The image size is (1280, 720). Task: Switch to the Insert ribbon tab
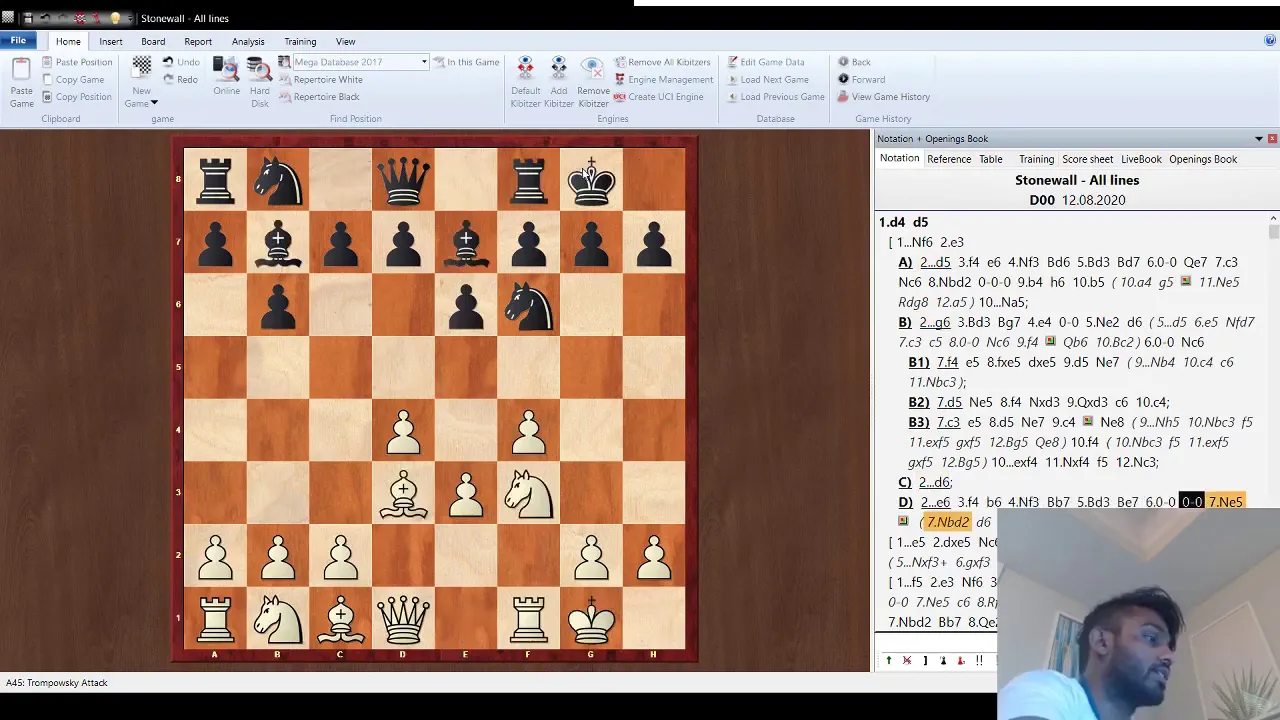(x=111, y=42)
